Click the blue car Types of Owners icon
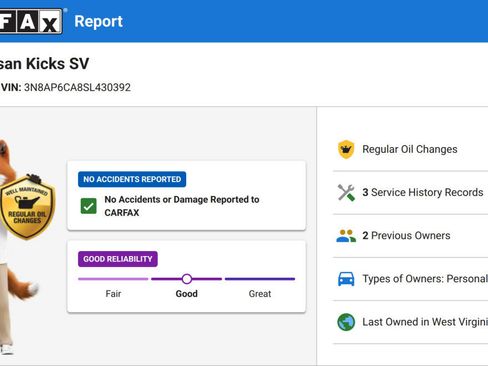The width and height of the screenshot is (488, 366). (x=346, y=279)
